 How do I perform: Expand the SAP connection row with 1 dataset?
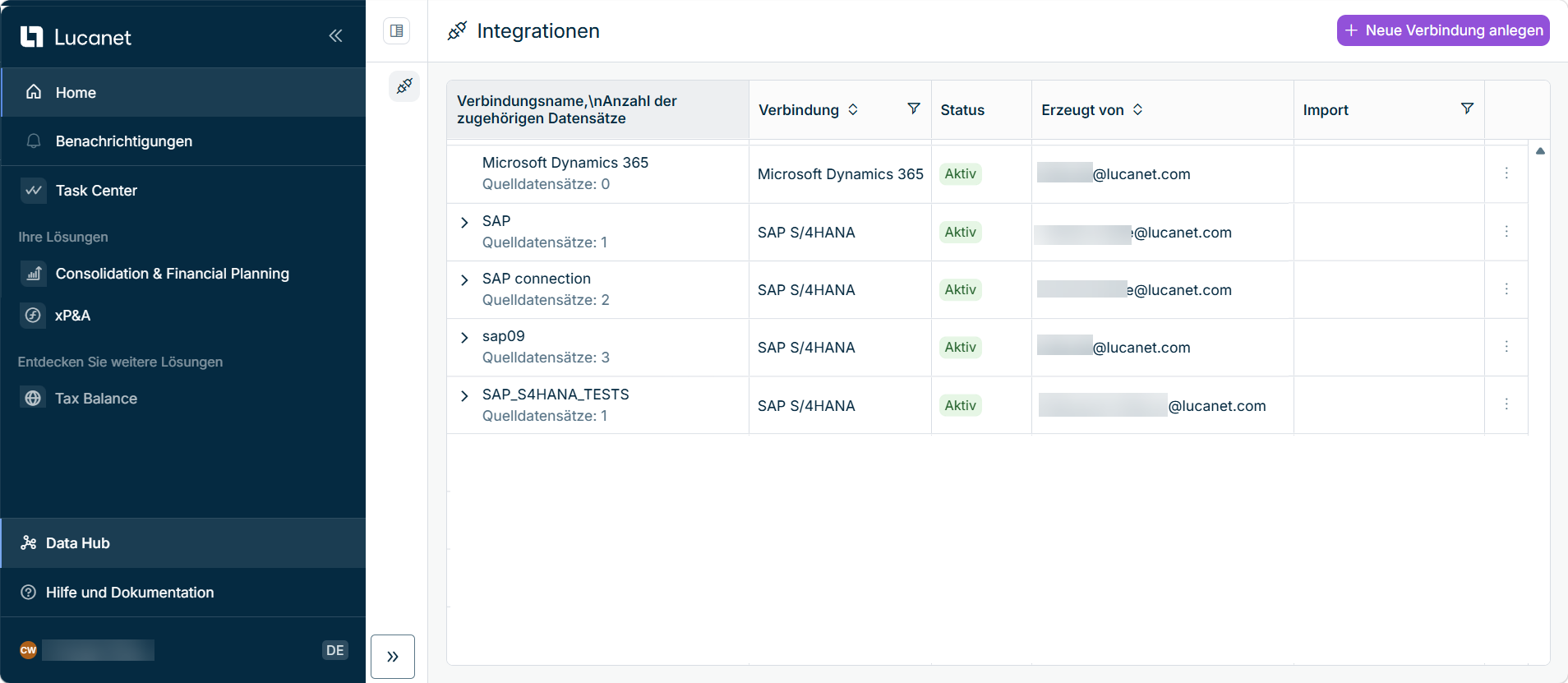[464, 223]
